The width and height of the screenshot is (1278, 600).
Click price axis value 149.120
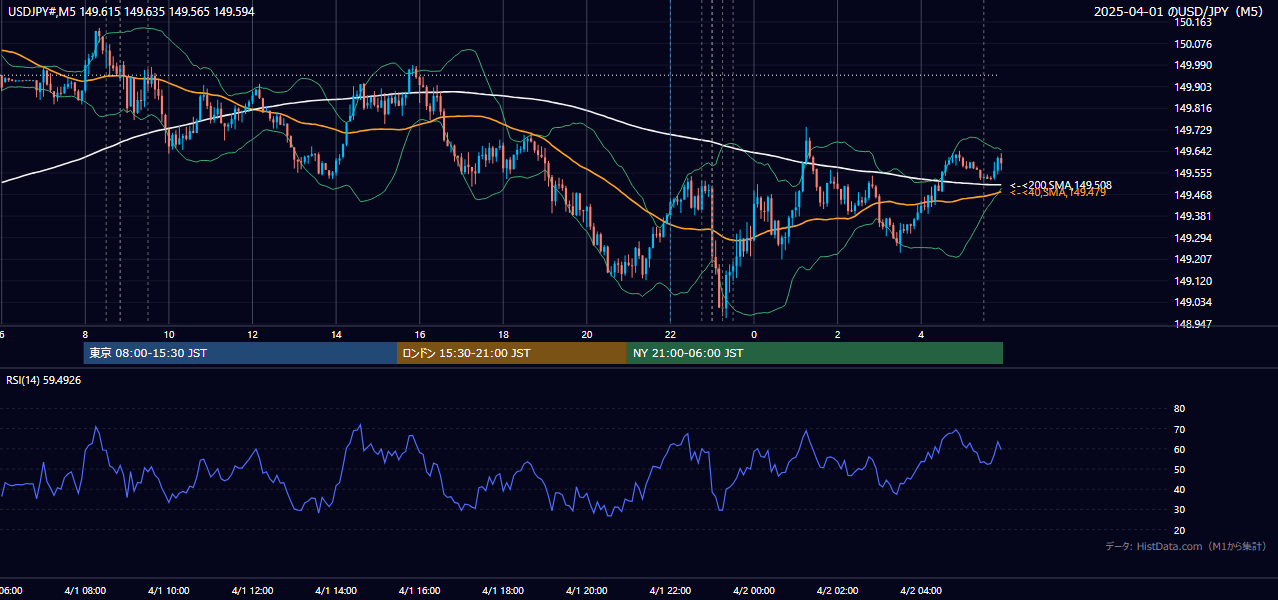tap(1193, 281)
